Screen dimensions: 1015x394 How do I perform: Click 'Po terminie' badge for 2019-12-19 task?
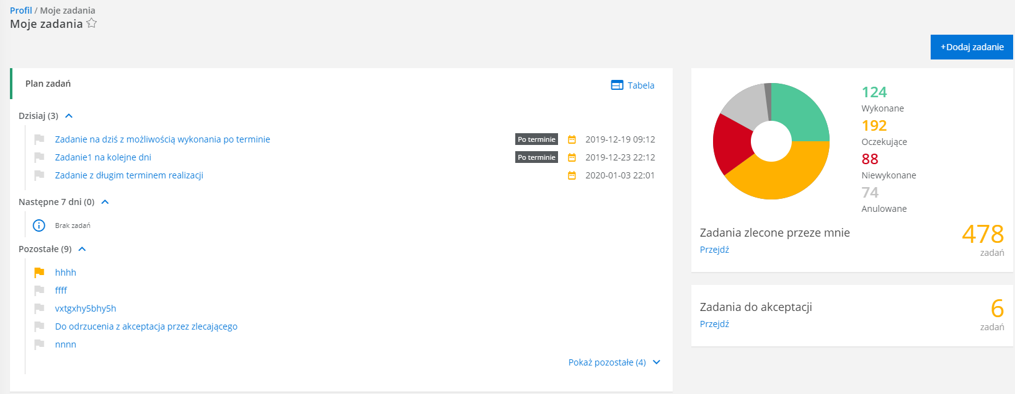(x=537, y=139)
